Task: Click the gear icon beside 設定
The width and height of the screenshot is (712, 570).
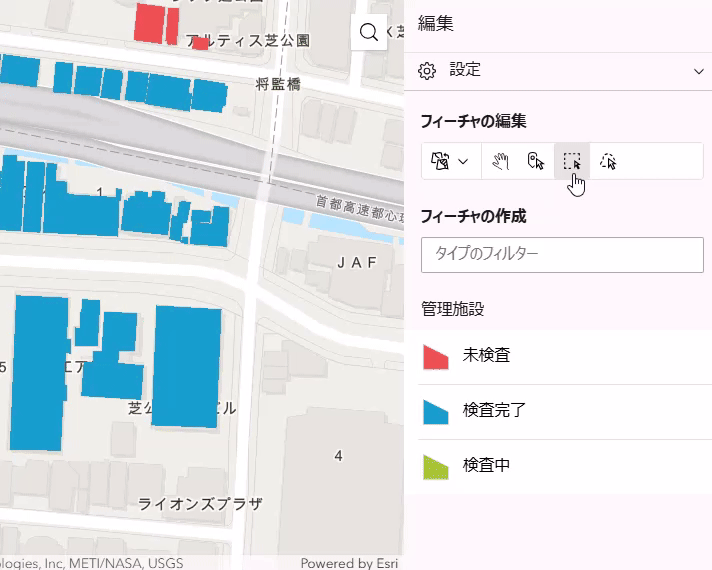Action: pyautogui.click(x=427, y=71)
